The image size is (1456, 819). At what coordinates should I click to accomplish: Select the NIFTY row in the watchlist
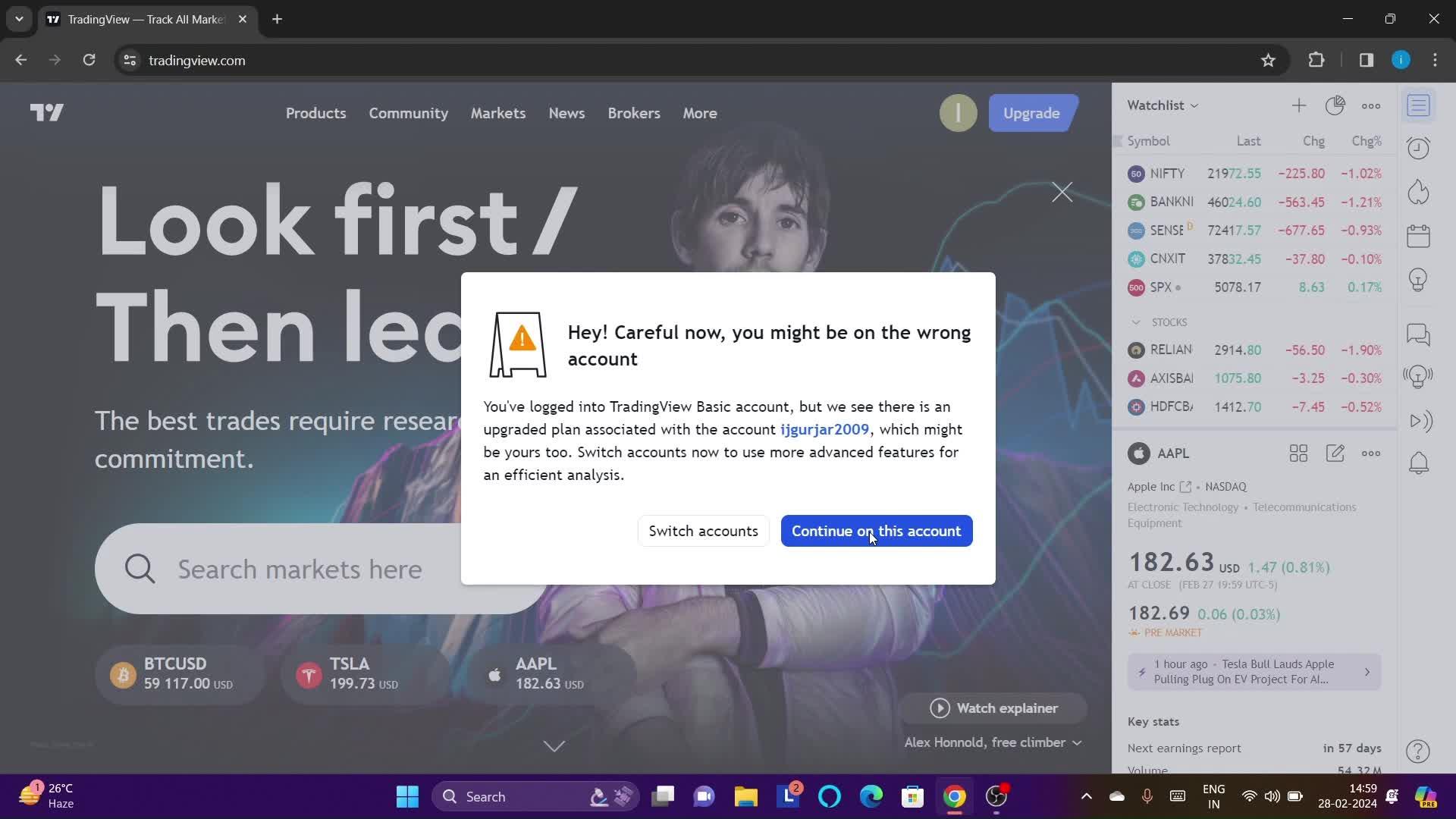coord(1254,174)
